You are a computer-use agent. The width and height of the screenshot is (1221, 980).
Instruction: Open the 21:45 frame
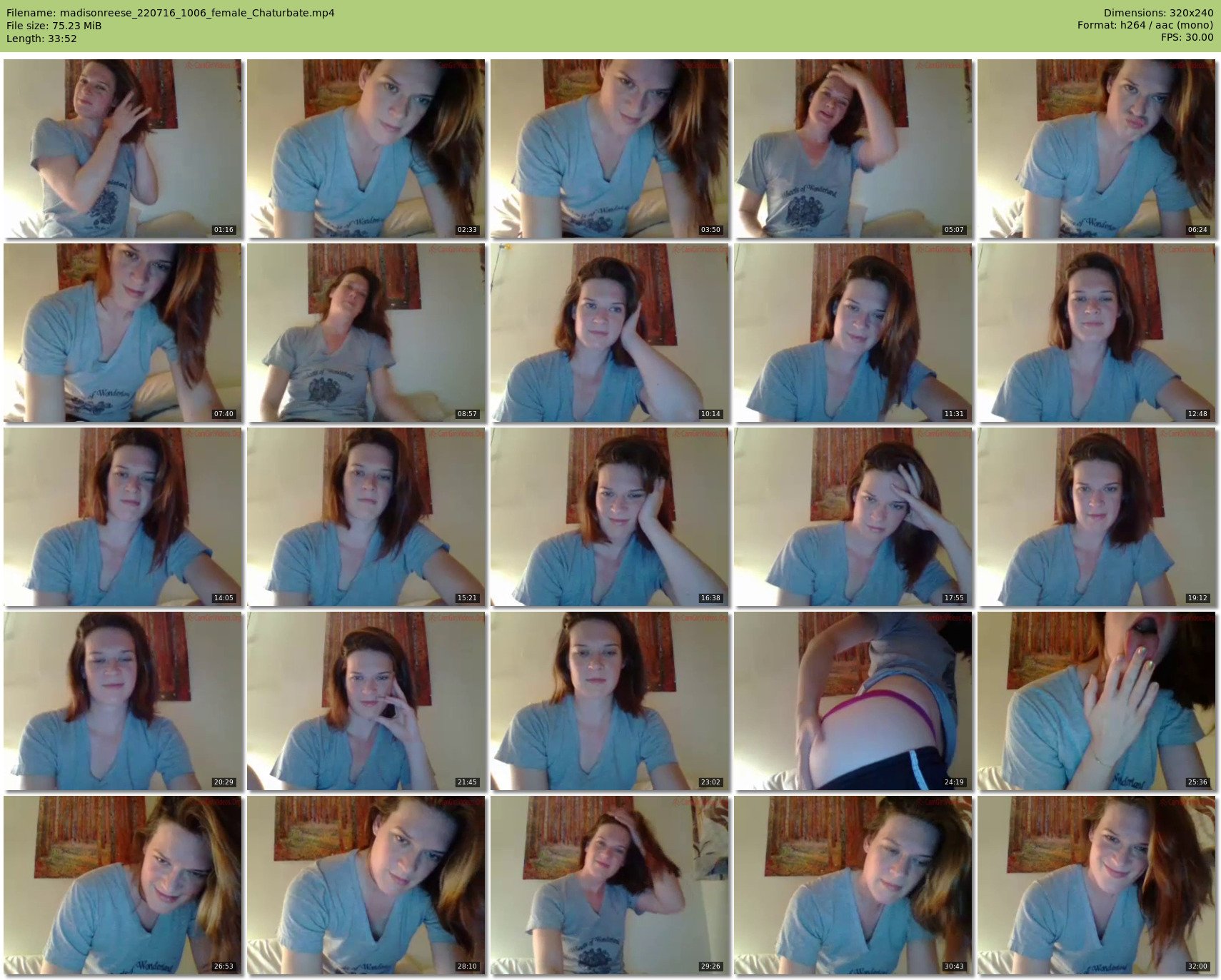point(366,701)
